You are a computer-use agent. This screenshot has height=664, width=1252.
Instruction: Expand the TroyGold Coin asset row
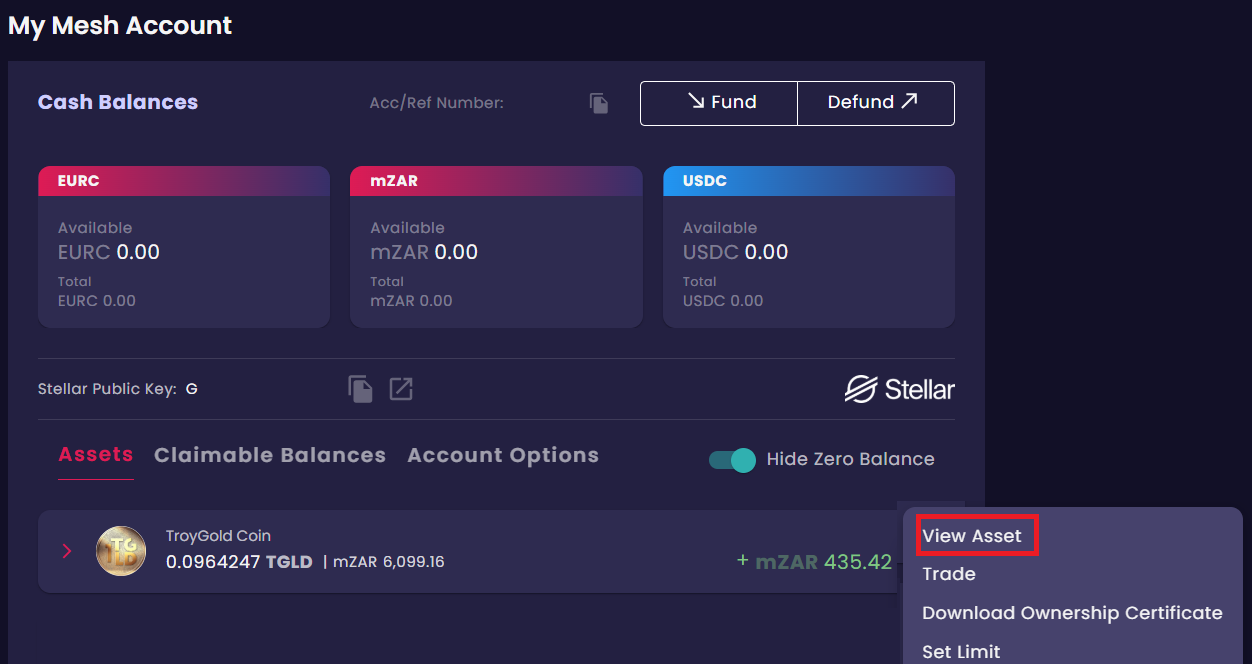[67, 551]
